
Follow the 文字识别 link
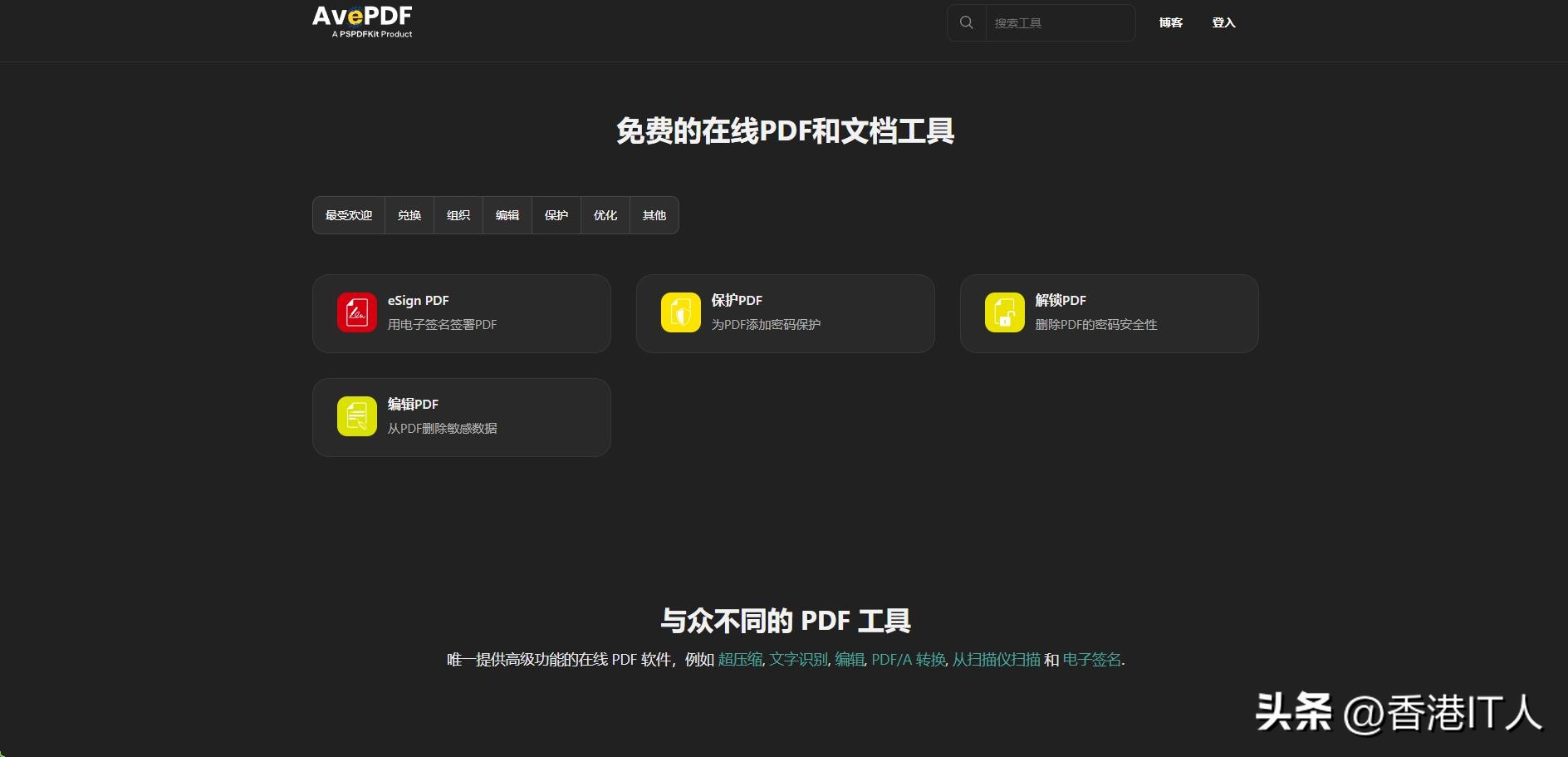click(x=798, y=659)
